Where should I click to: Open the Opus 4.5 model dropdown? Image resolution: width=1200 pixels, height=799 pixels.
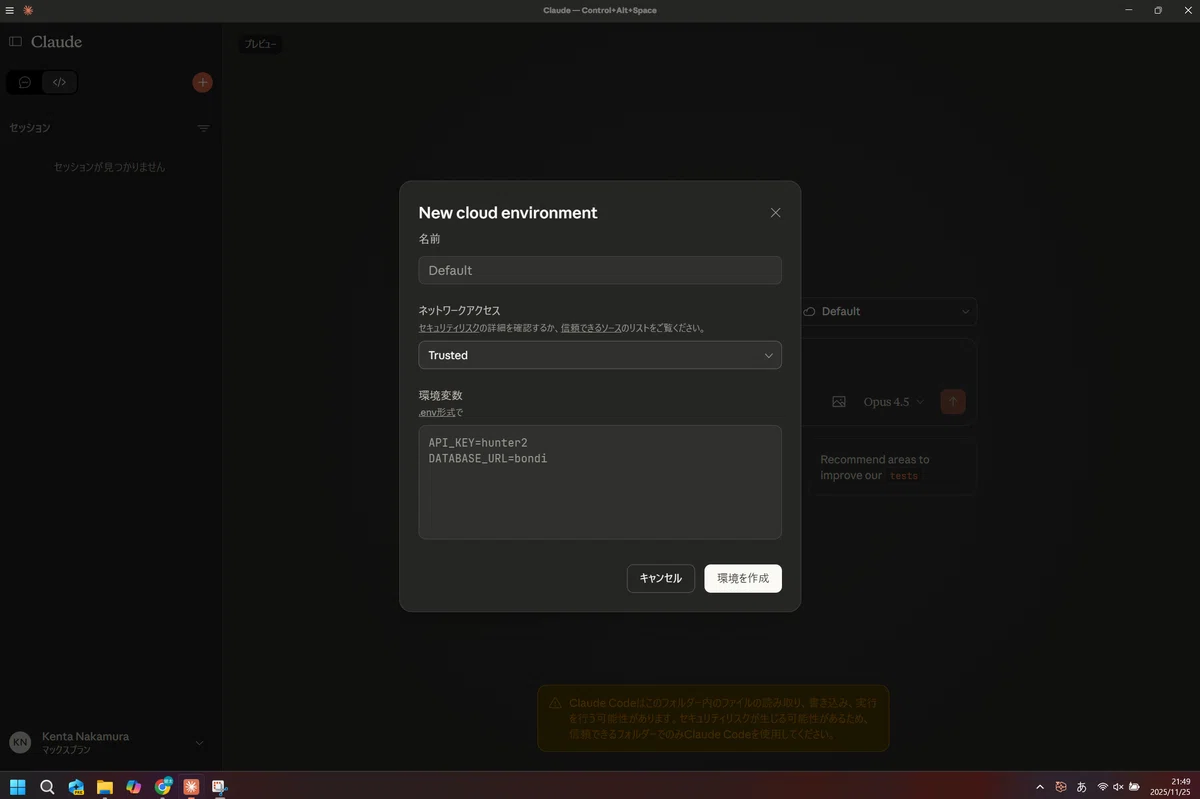pos(894,401)
